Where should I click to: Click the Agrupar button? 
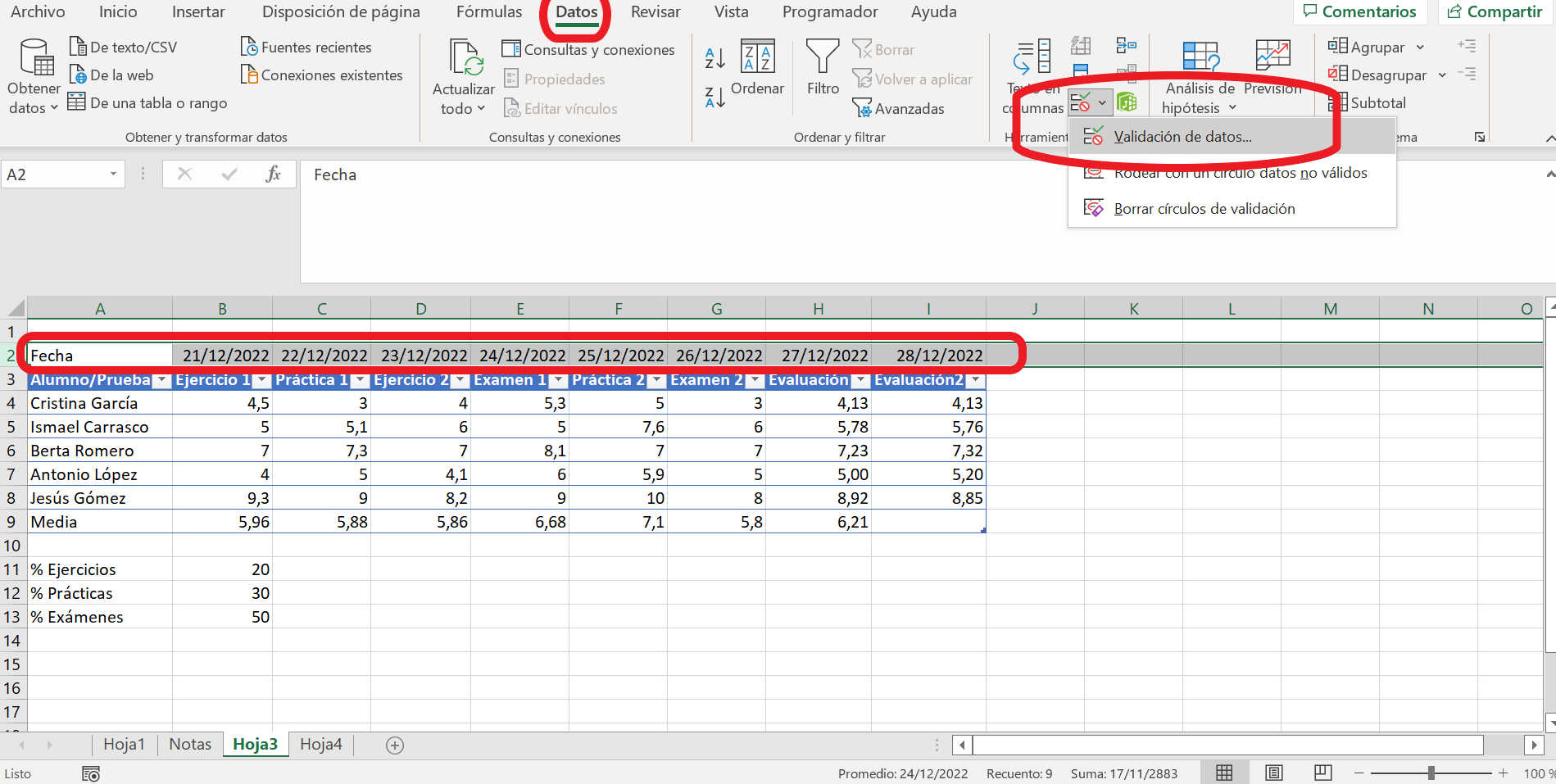coord(1366,47)
